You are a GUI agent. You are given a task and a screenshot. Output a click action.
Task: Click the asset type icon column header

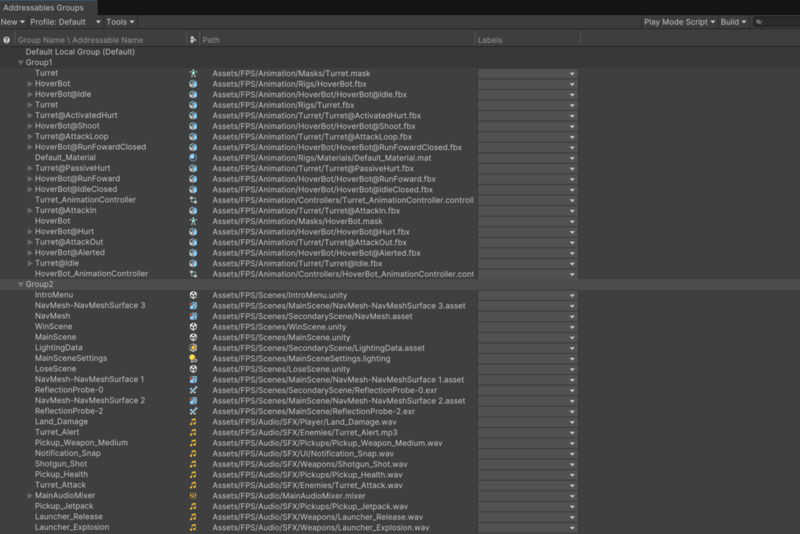[193, 40]
